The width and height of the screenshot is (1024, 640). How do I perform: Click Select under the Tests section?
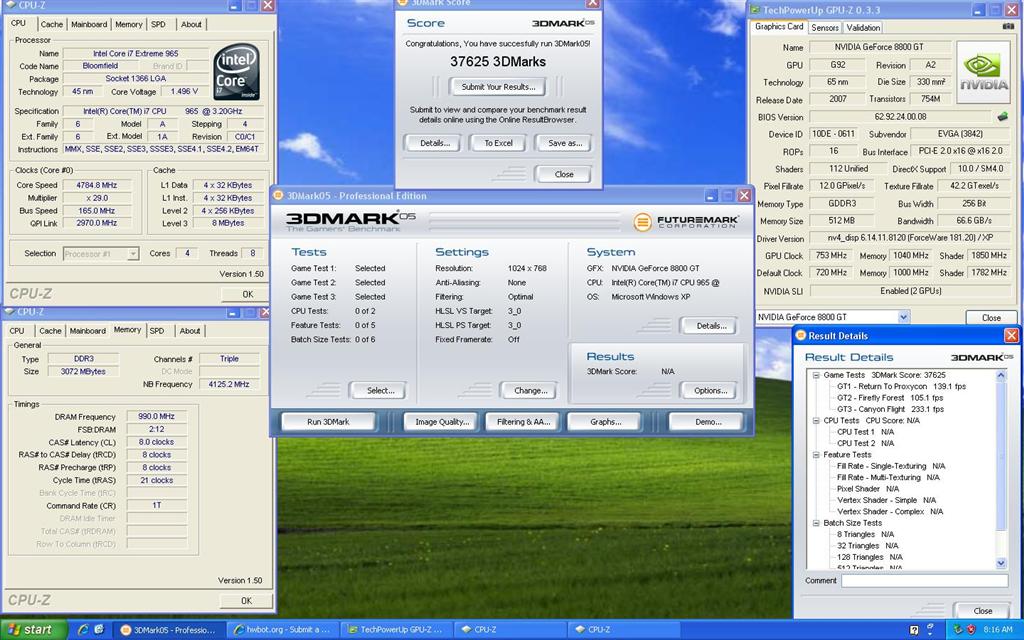(x=378, y=391)
